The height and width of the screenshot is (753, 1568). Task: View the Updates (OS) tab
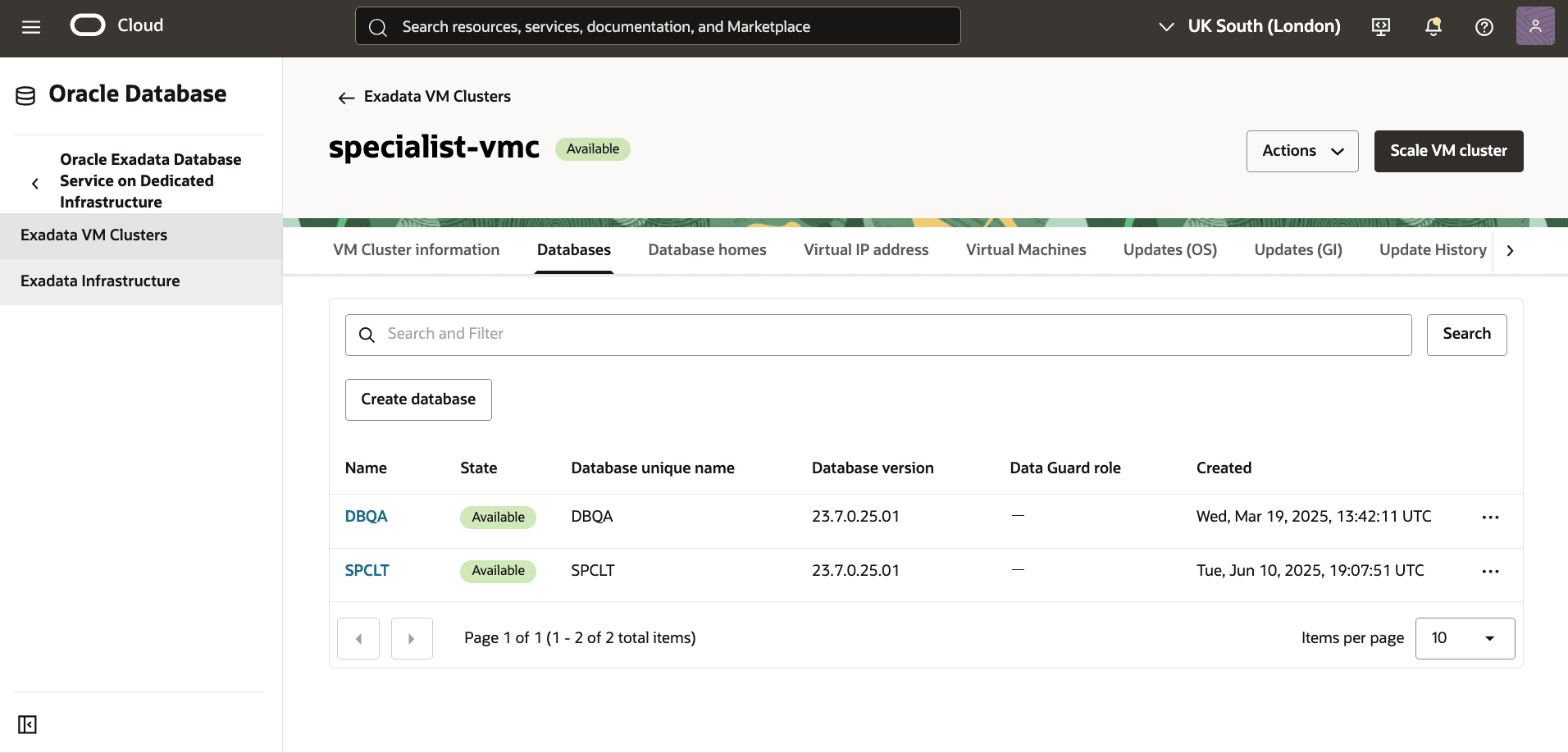[1170, 250]
